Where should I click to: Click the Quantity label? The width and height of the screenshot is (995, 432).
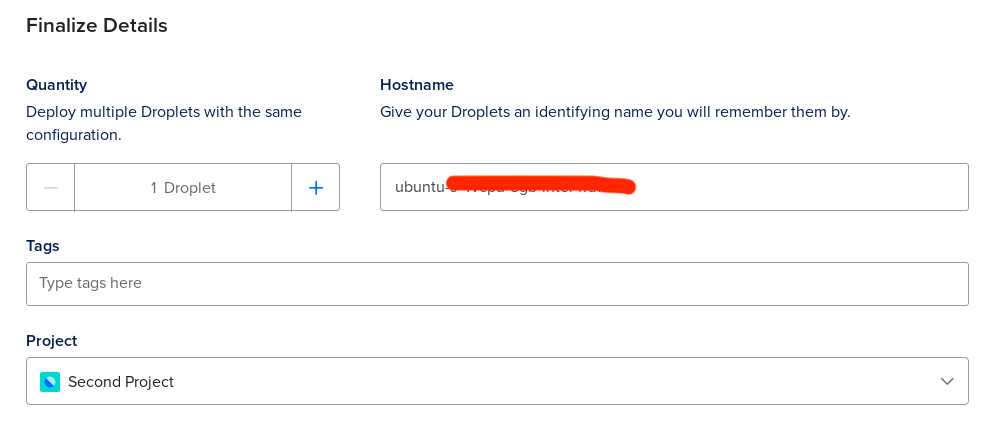tap(56, 85)
